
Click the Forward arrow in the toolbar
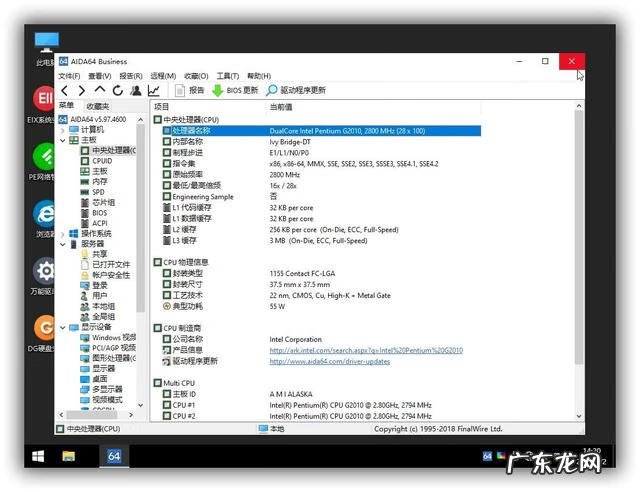click(x=82, y=90)
